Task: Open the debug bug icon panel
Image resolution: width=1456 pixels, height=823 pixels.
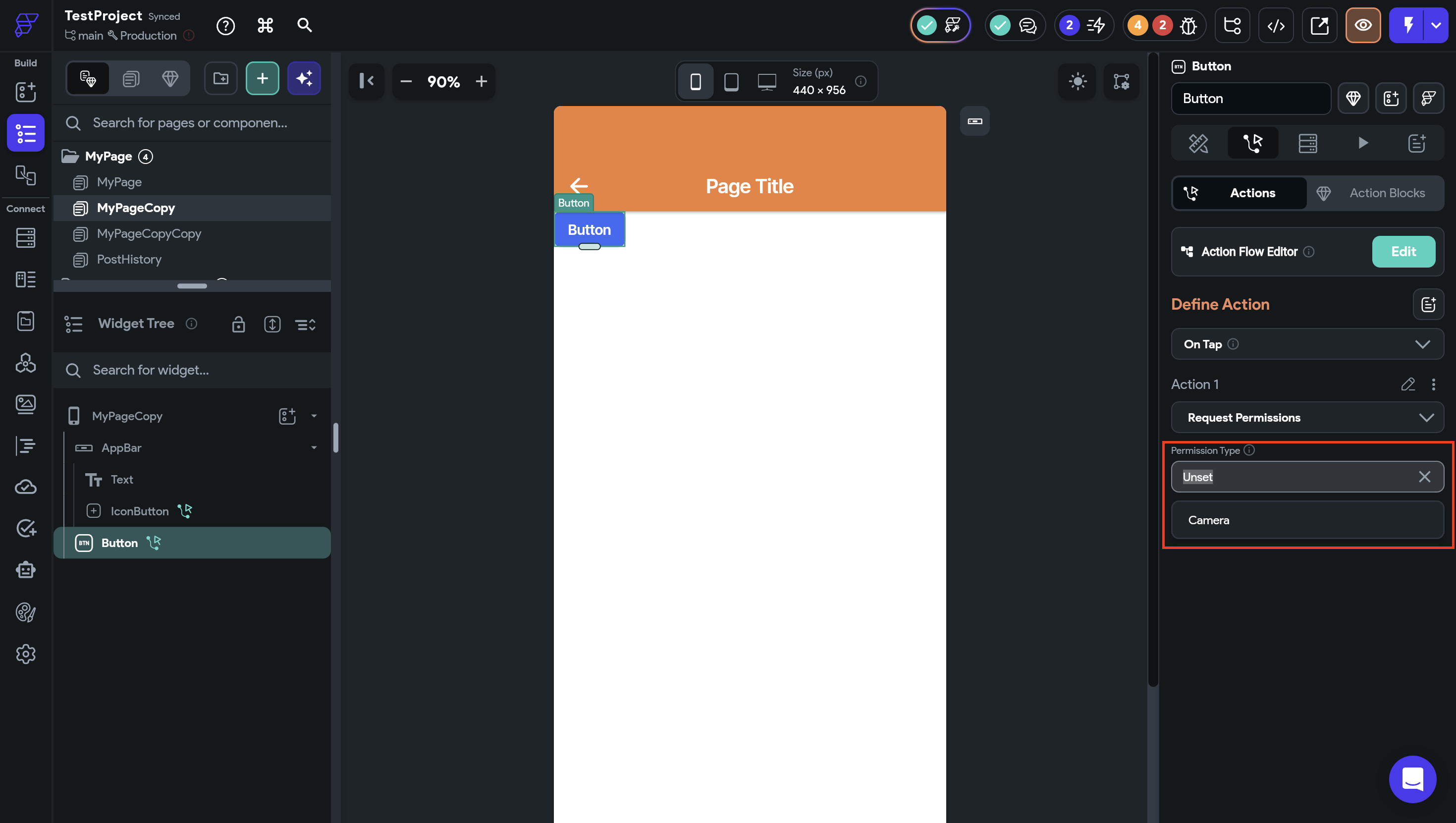Action: coord(1188,25)
